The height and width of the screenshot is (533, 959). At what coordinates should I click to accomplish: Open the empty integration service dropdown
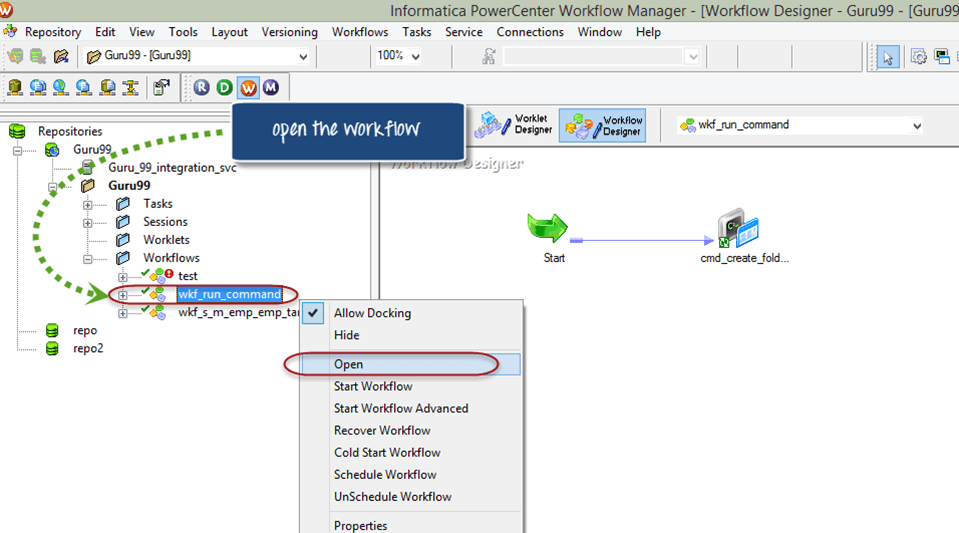(x=692, y=57)
